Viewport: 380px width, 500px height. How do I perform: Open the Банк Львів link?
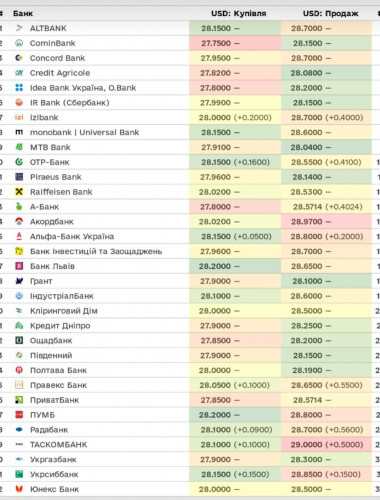pyautogui.click(x=52, y=266)
